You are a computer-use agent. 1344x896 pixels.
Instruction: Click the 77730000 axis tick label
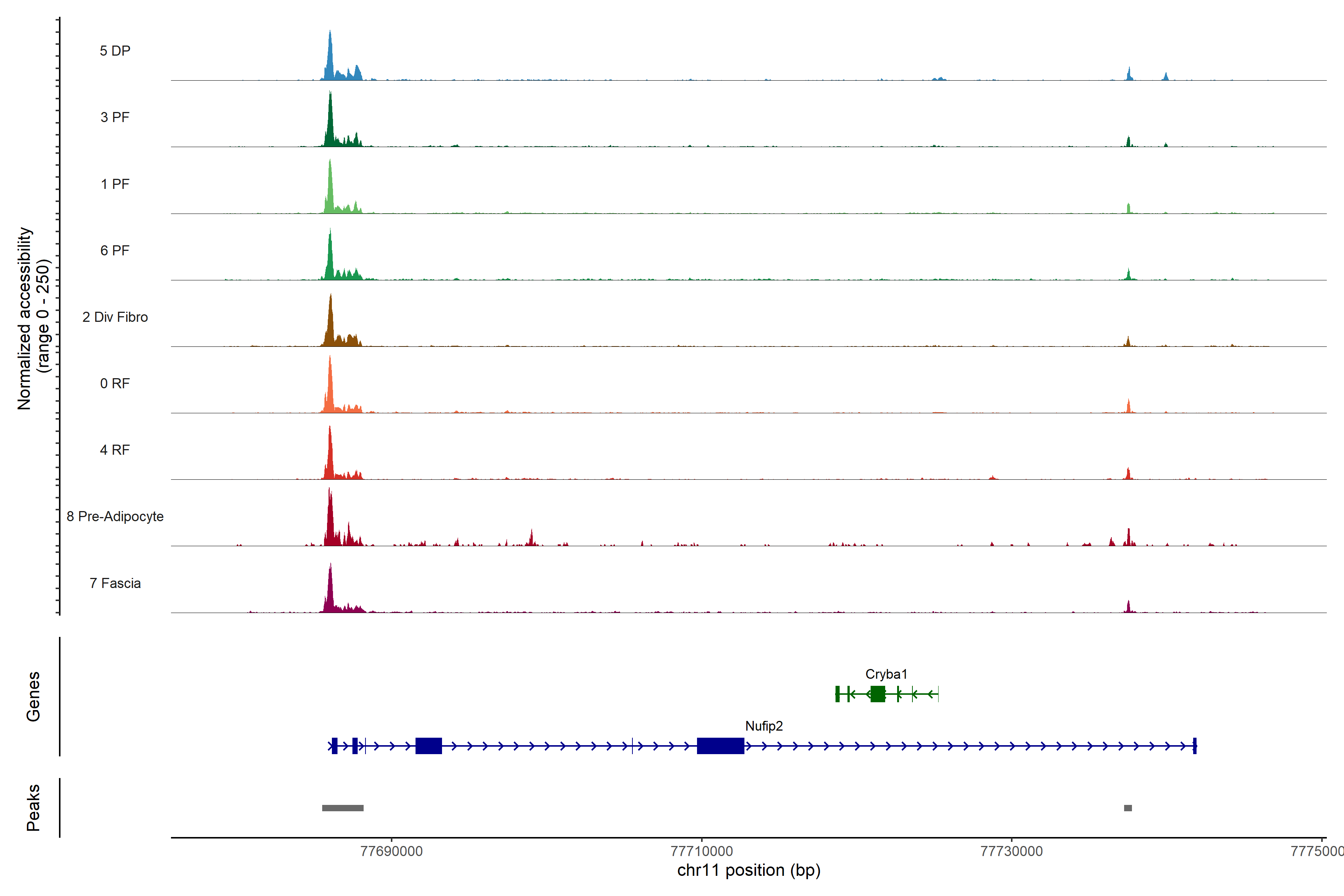click(x=1011, y=852)
